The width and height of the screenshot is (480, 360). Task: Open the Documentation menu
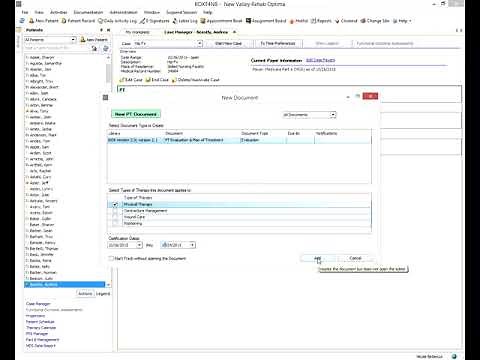point(88,12)
